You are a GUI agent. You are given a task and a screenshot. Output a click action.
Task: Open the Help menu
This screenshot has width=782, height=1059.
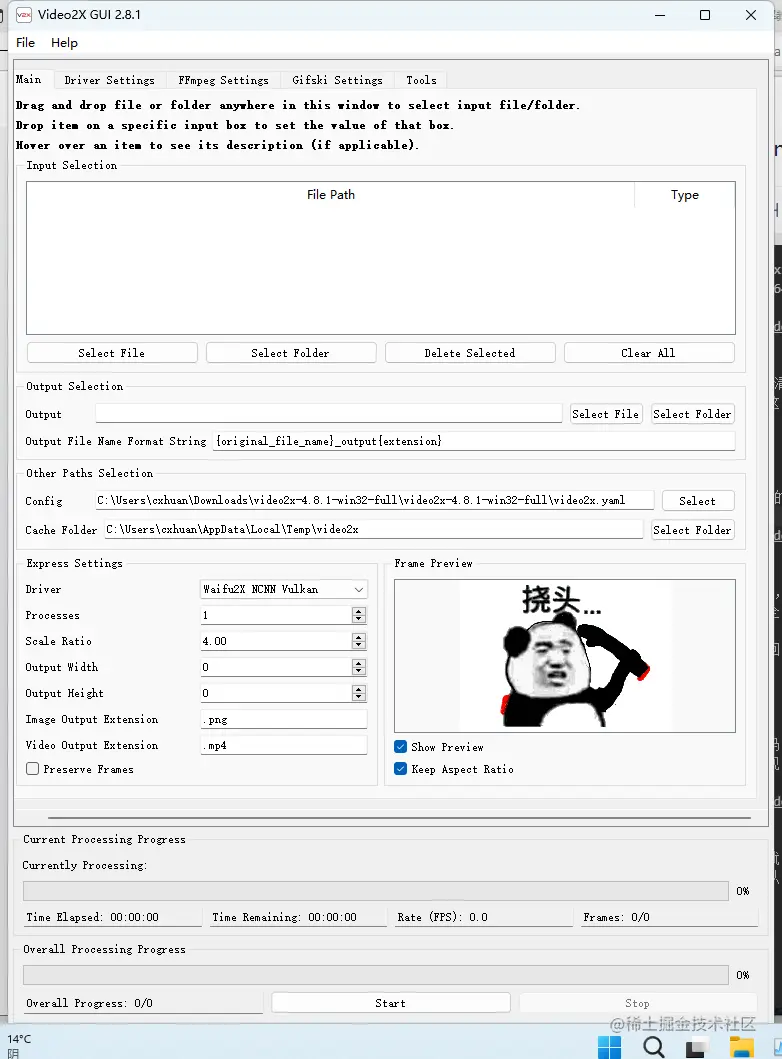point(64,43)
